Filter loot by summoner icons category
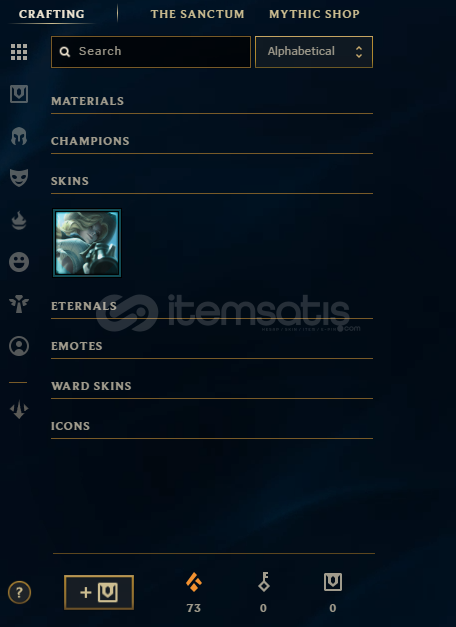The width and height of the screenshot is (456, 627). [19, 346]
